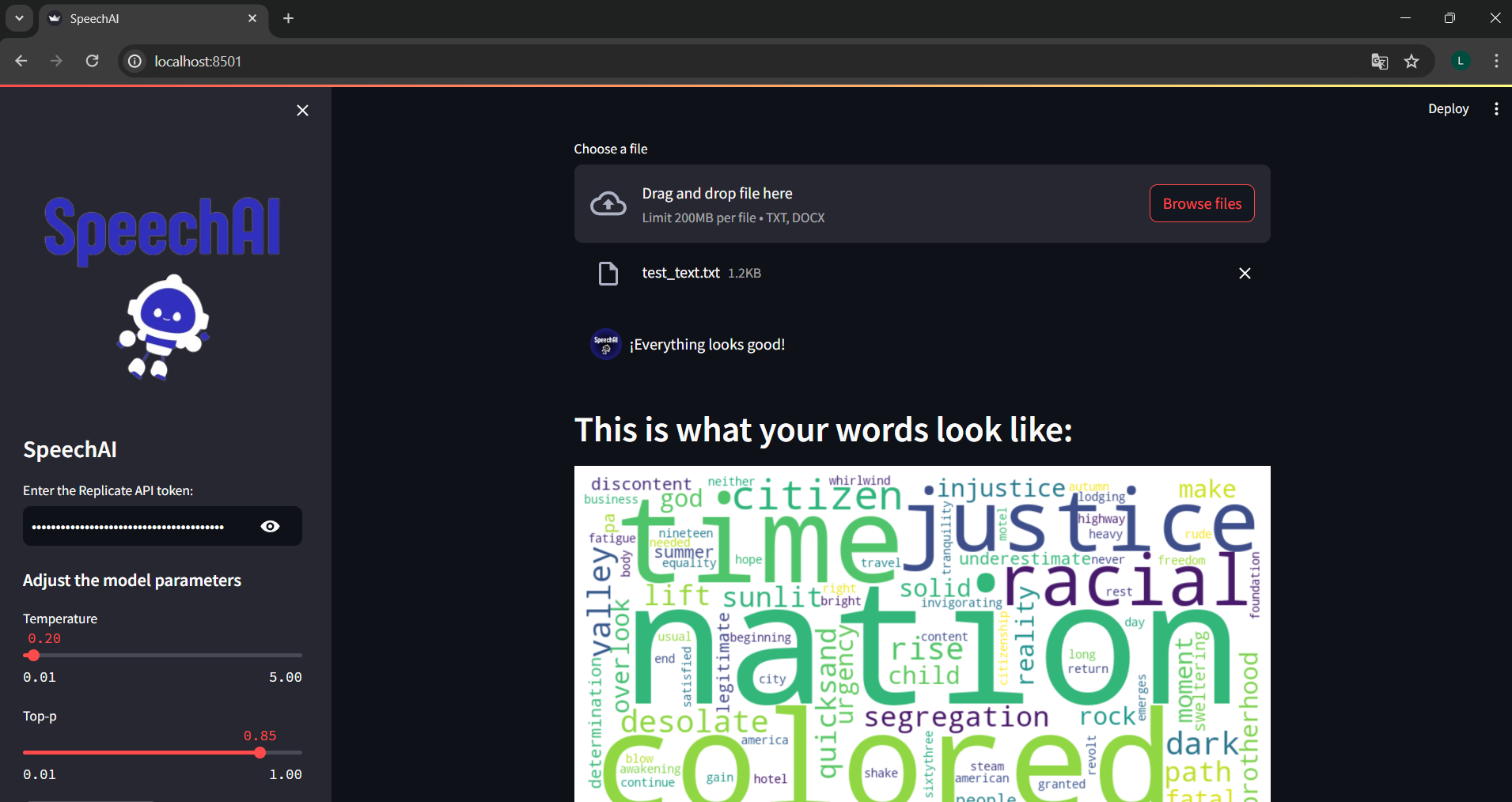The image size is (1512, 802).
Task: Remove the uploaded test_text.txt file
Action: coord(1245,274)
